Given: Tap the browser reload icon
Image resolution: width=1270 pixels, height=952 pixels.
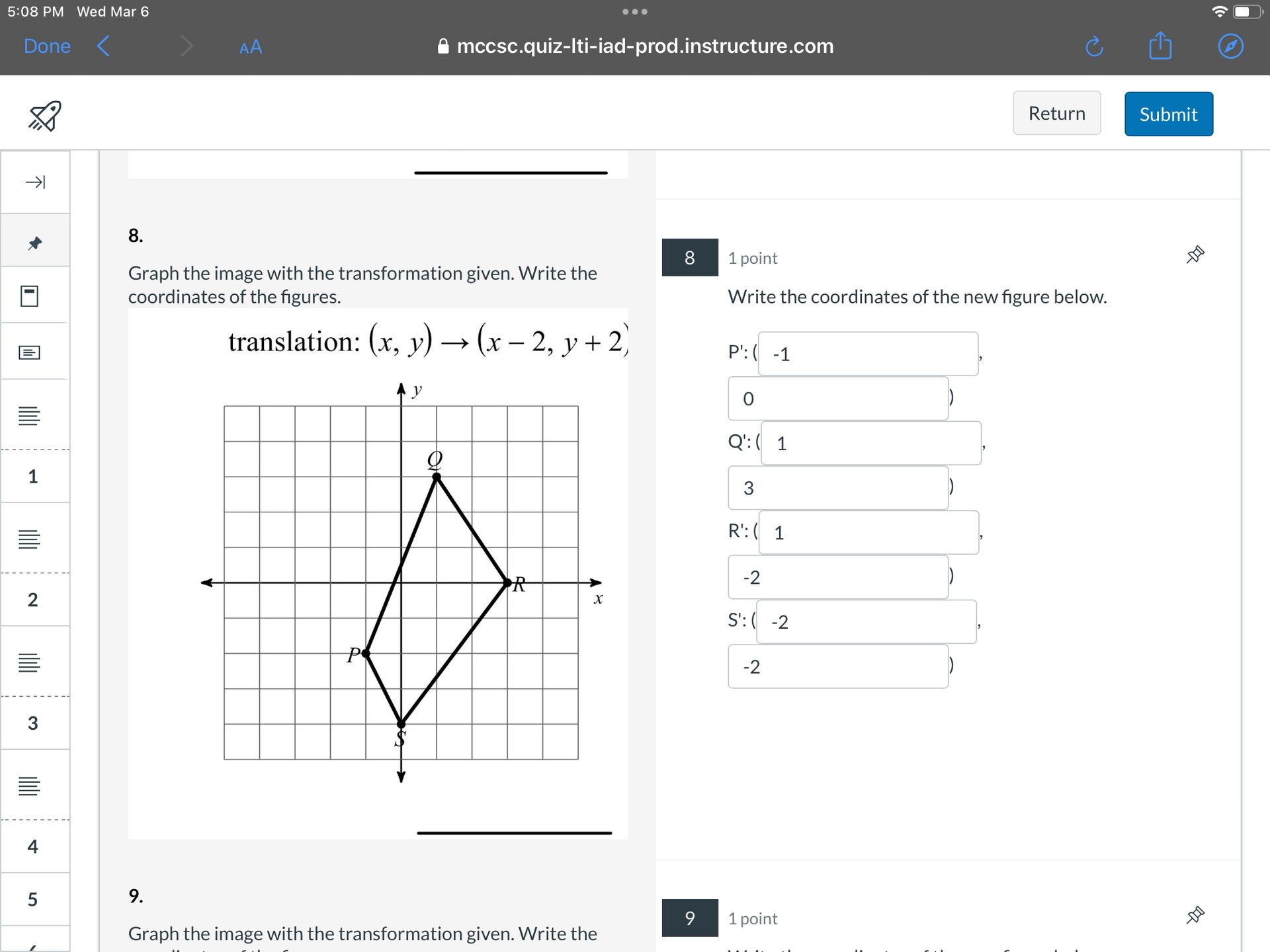Looking at the screenshot, I should click(x=1094, y=47).
